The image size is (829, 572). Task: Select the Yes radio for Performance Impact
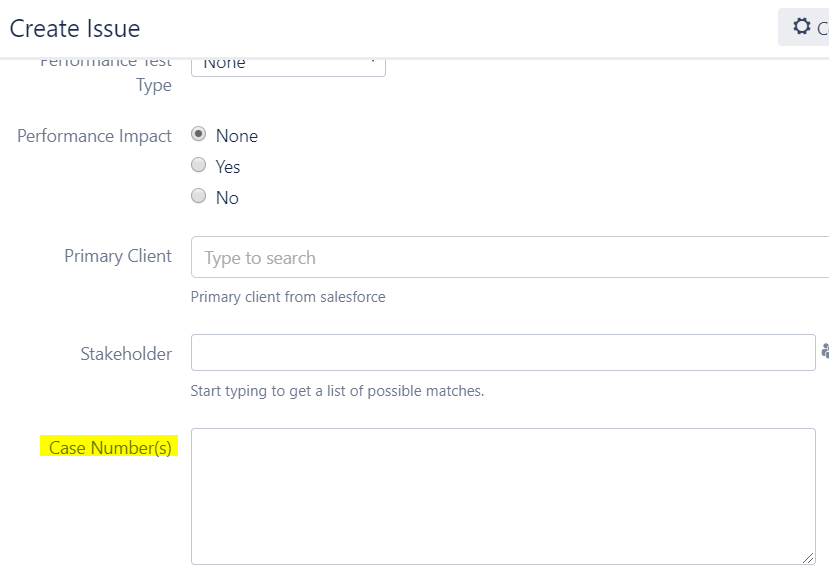pyautogui.click(x=198, y=165)
